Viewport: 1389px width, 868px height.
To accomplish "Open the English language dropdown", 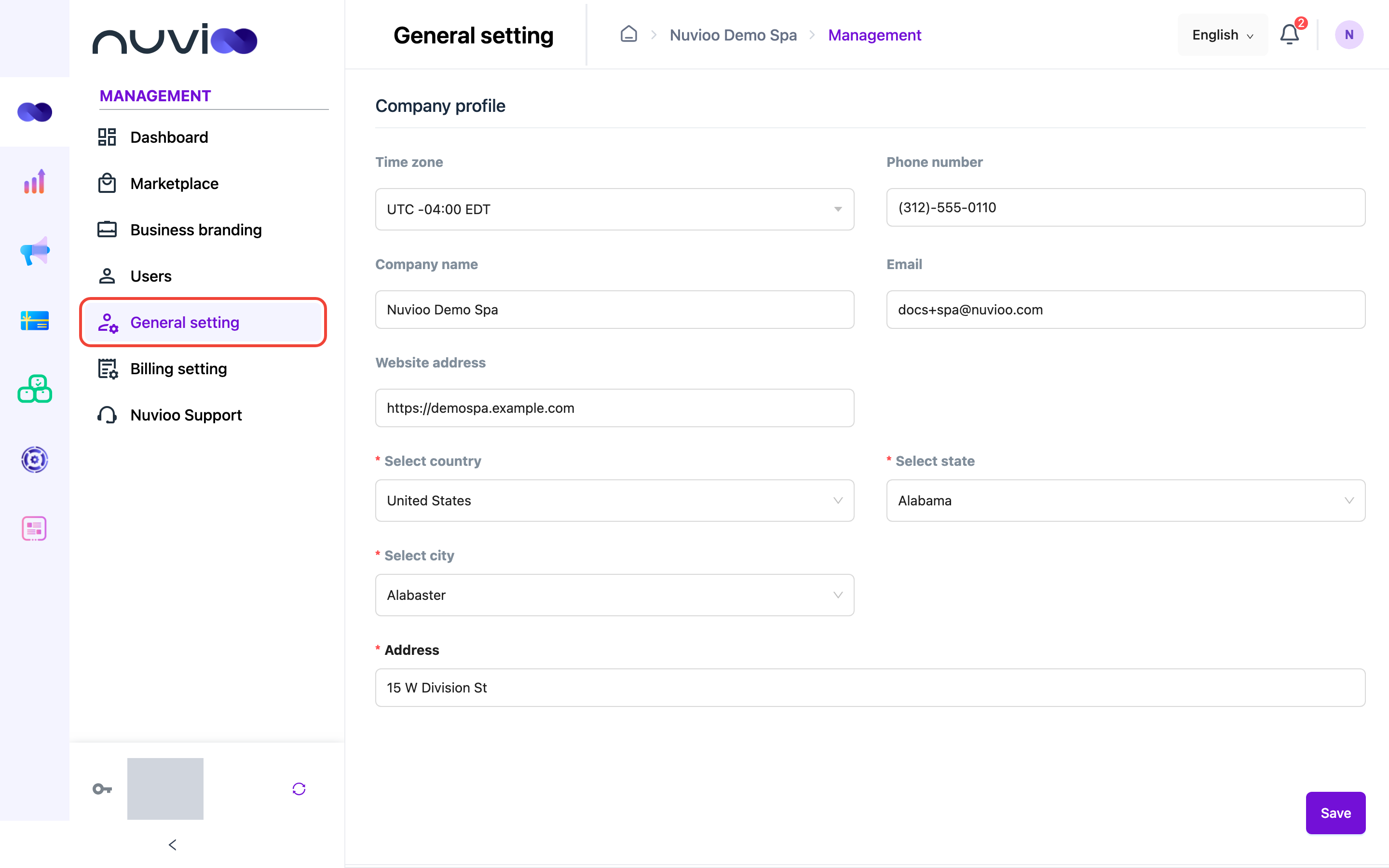I will point(1223,34).
